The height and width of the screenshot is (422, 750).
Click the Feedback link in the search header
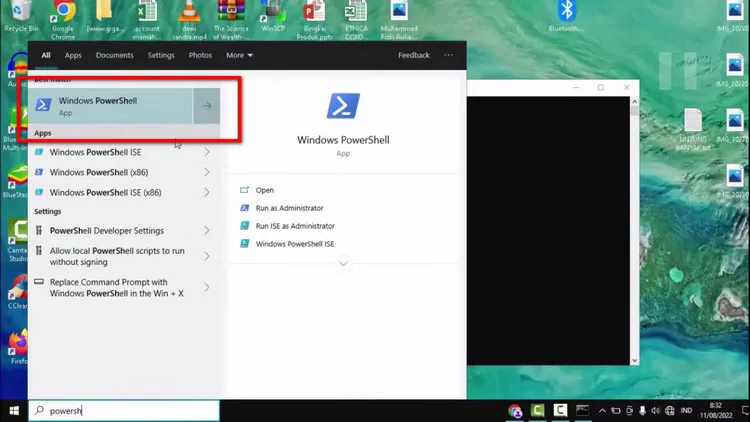414,55
